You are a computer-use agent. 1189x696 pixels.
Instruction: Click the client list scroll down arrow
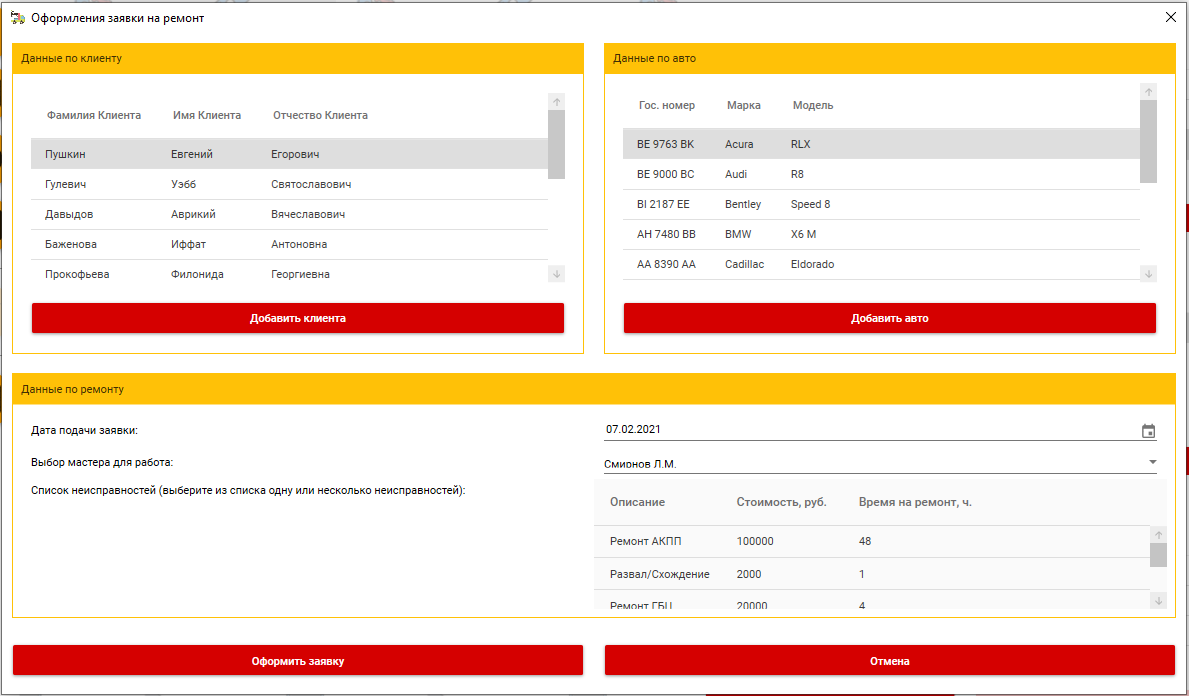tap(557, 274)
